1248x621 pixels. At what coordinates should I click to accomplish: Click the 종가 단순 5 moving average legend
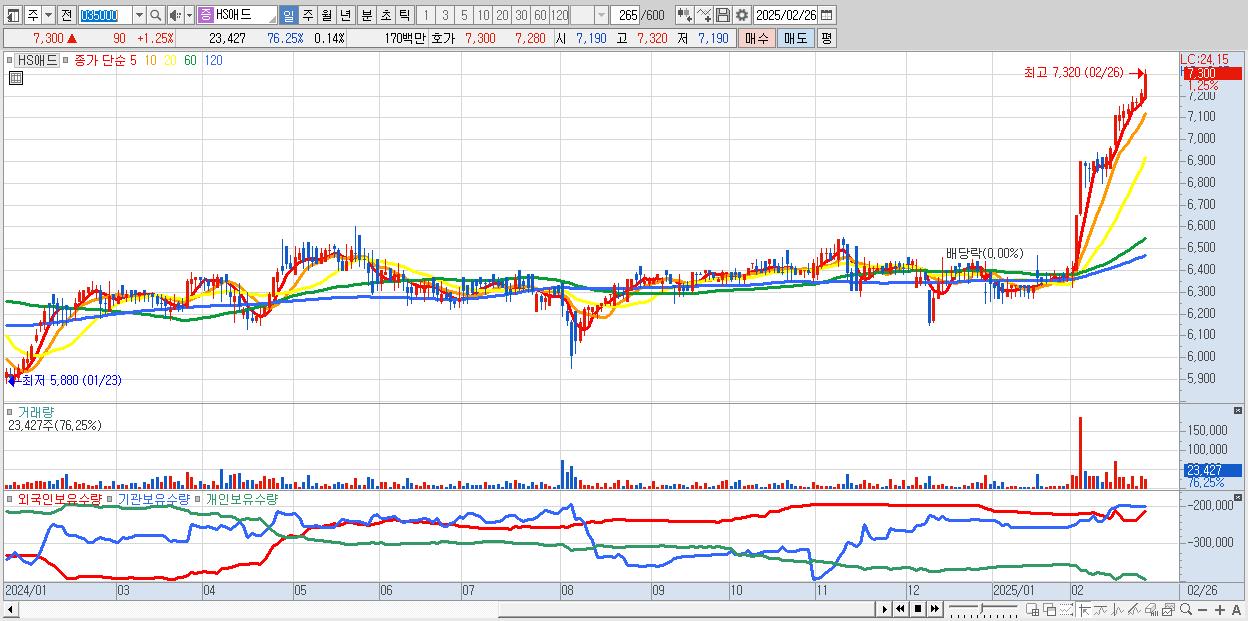coord(106,61)
